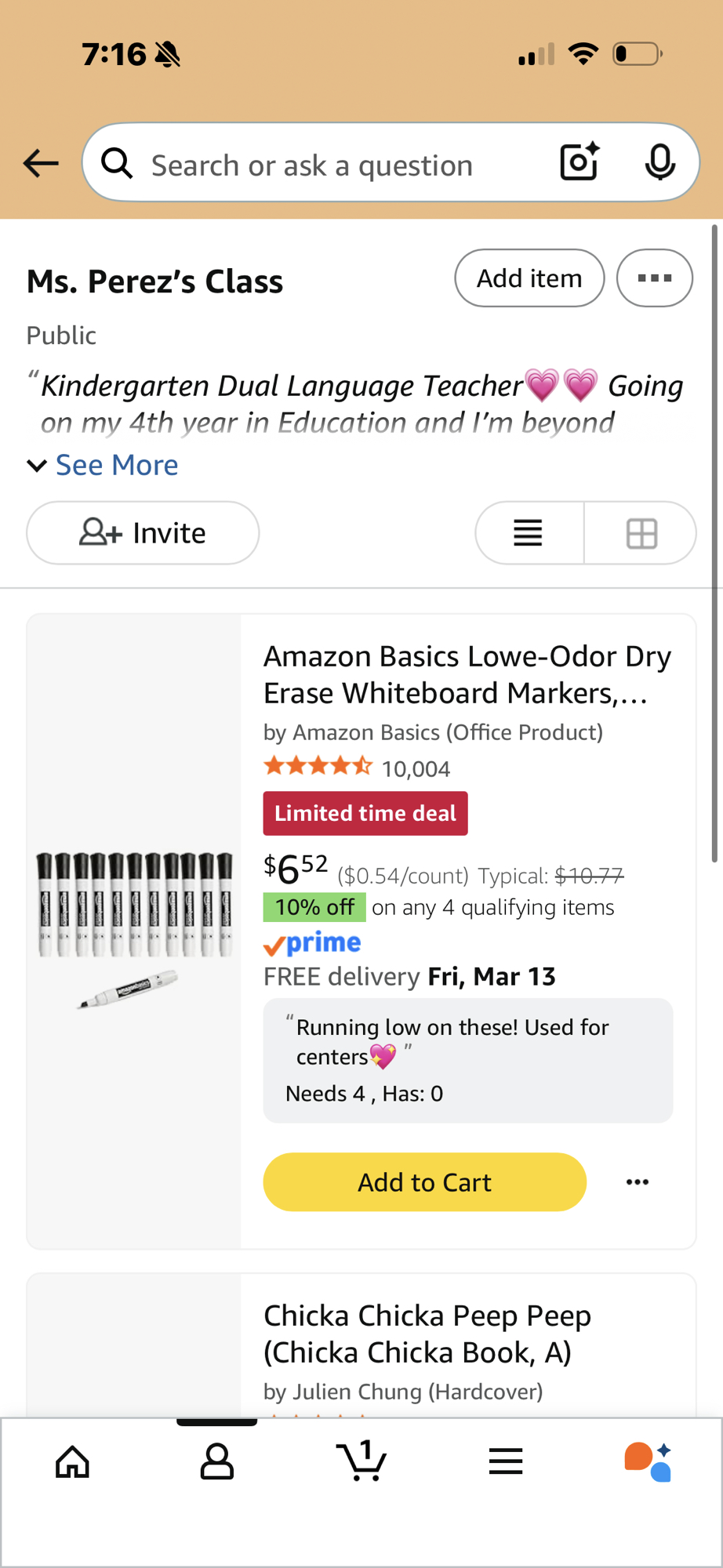The image size is (723, 1568).
Task: Add whiteboard markers to cart
Action: tap(424, 1182)
